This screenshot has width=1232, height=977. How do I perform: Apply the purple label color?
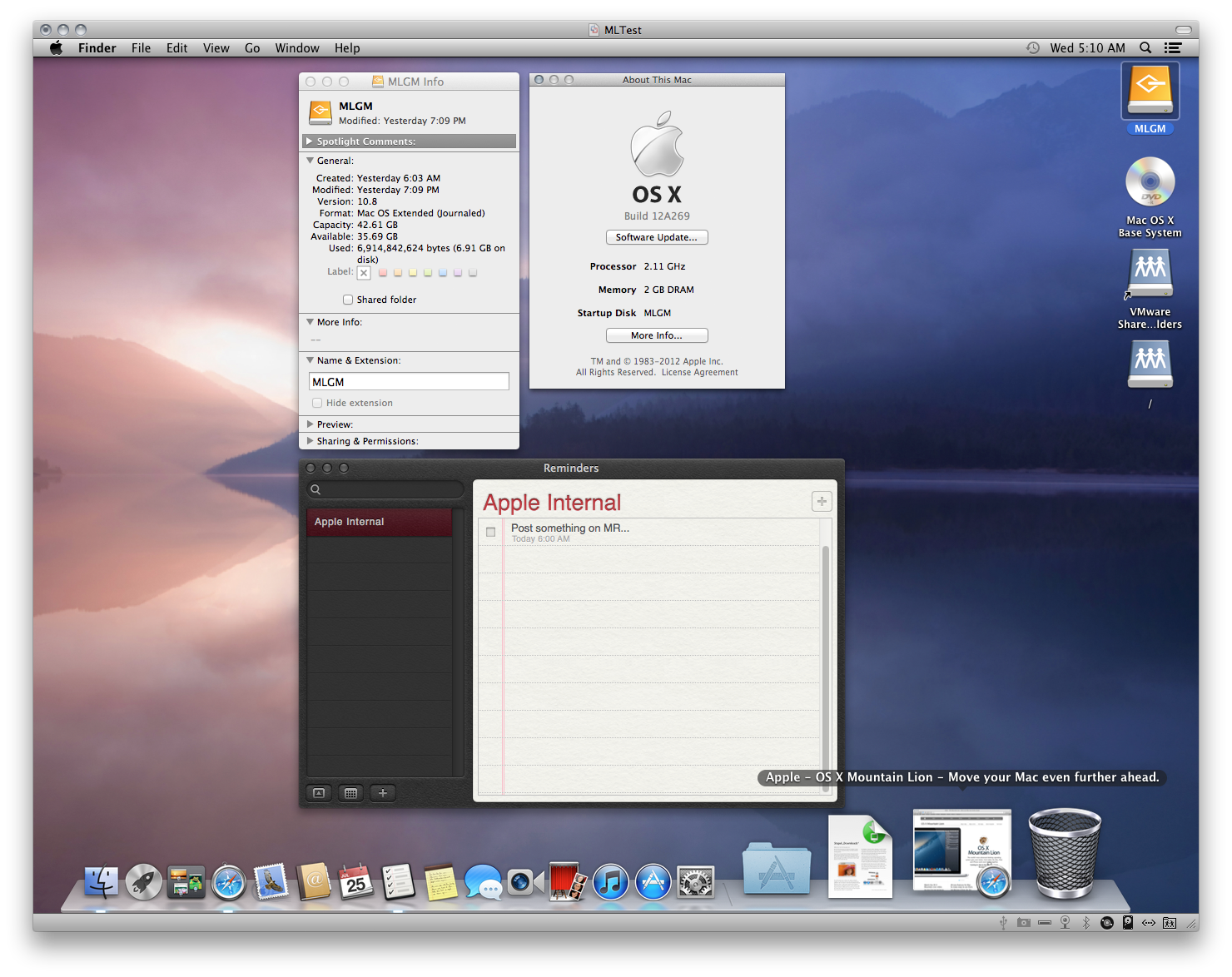(458, 272)
